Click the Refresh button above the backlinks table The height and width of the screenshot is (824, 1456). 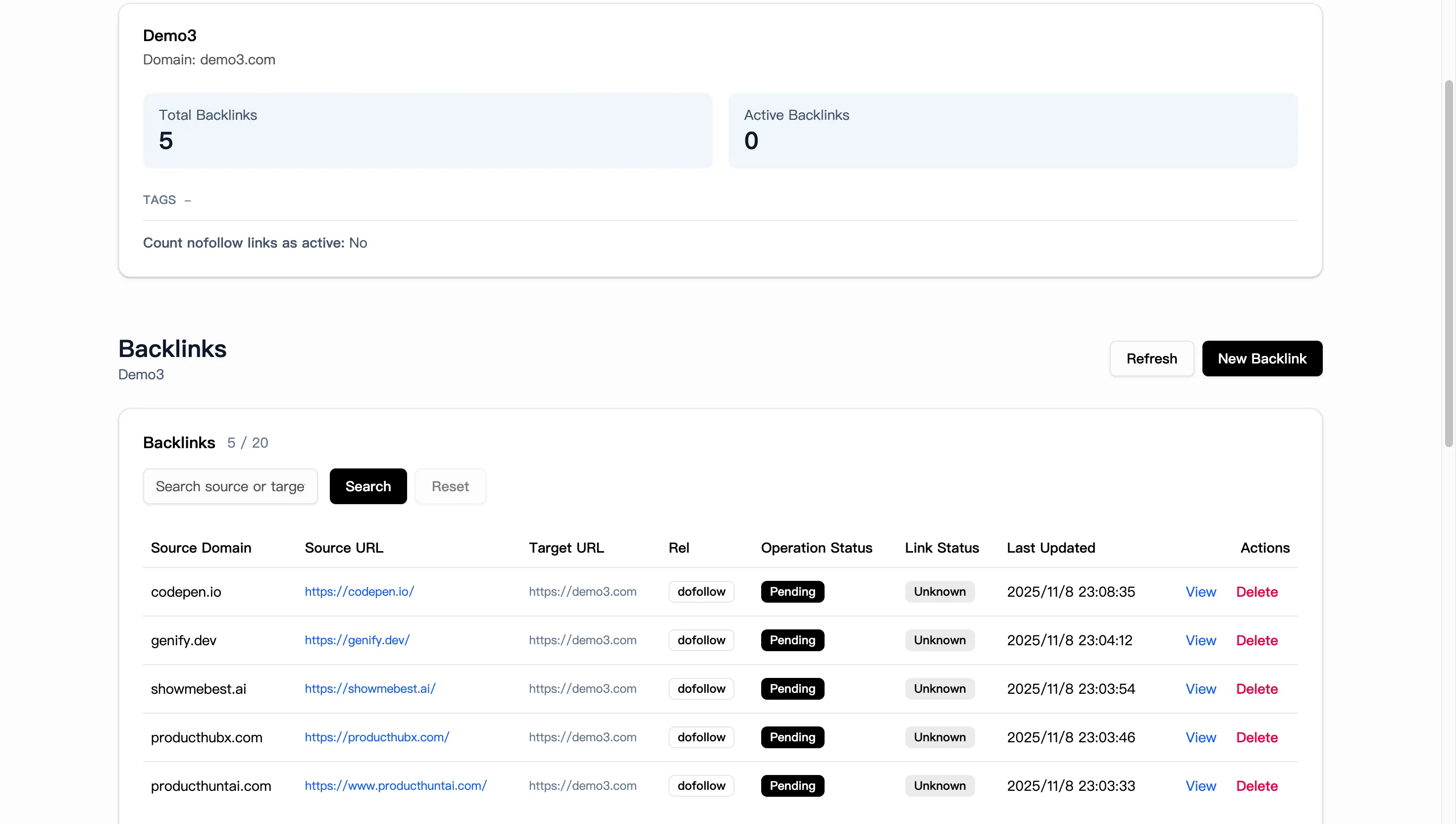(x=1151, y=358)
